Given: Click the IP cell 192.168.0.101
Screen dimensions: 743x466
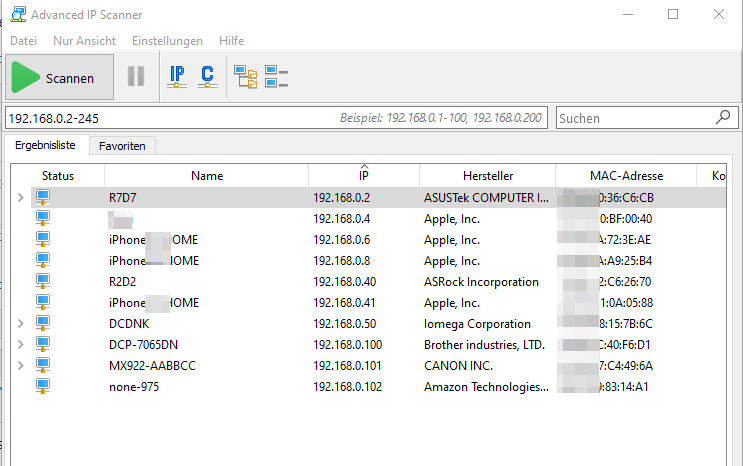Looking at the screenshot, I should tap(347, 365).
